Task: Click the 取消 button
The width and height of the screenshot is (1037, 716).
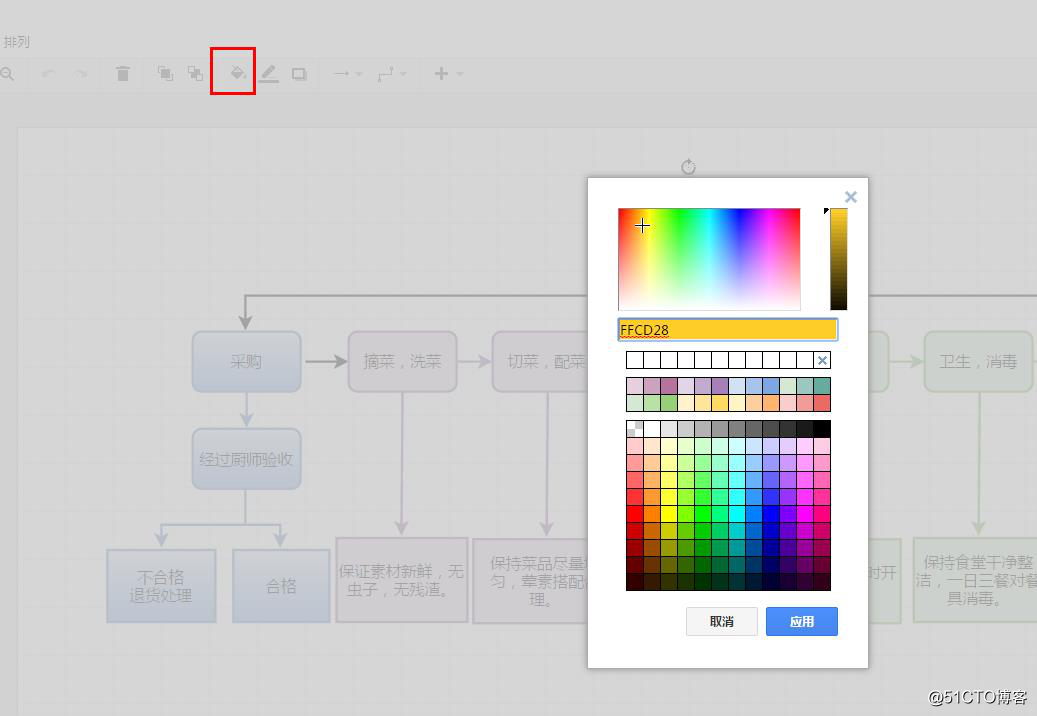Action: pyautogui.click(x=722, y=621)
